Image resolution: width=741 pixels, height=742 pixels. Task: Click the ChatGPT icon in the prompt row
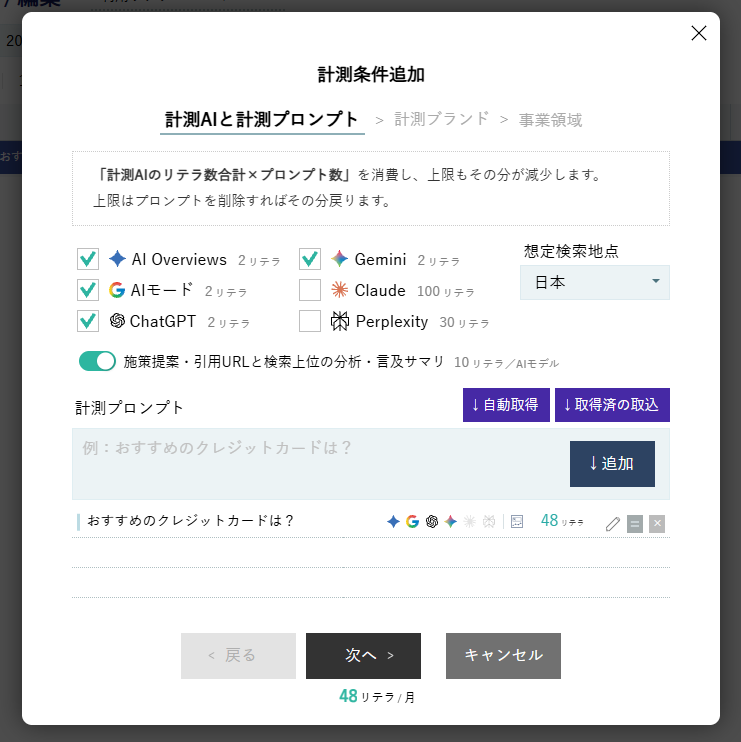tap(432, 521)
